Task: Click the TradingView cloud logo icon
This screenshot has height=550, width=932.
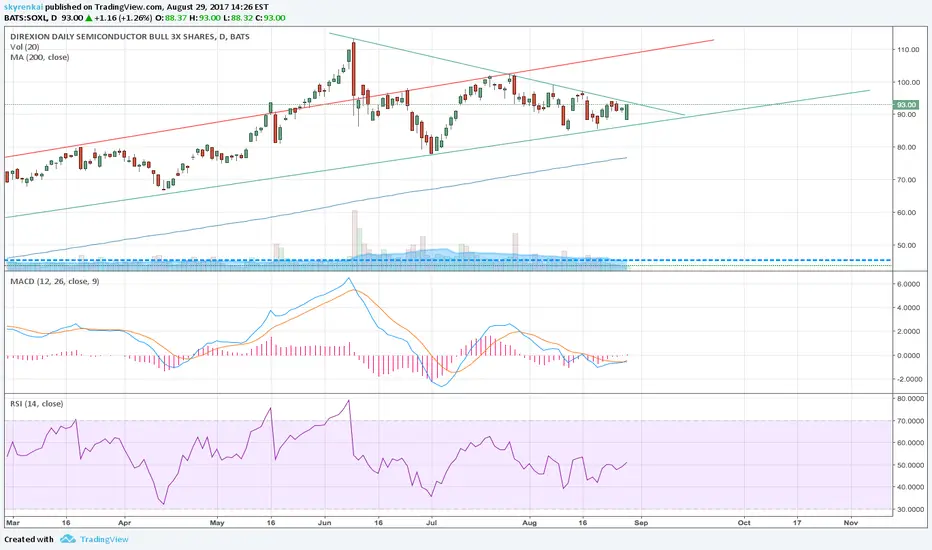Action: coord(68,539)
